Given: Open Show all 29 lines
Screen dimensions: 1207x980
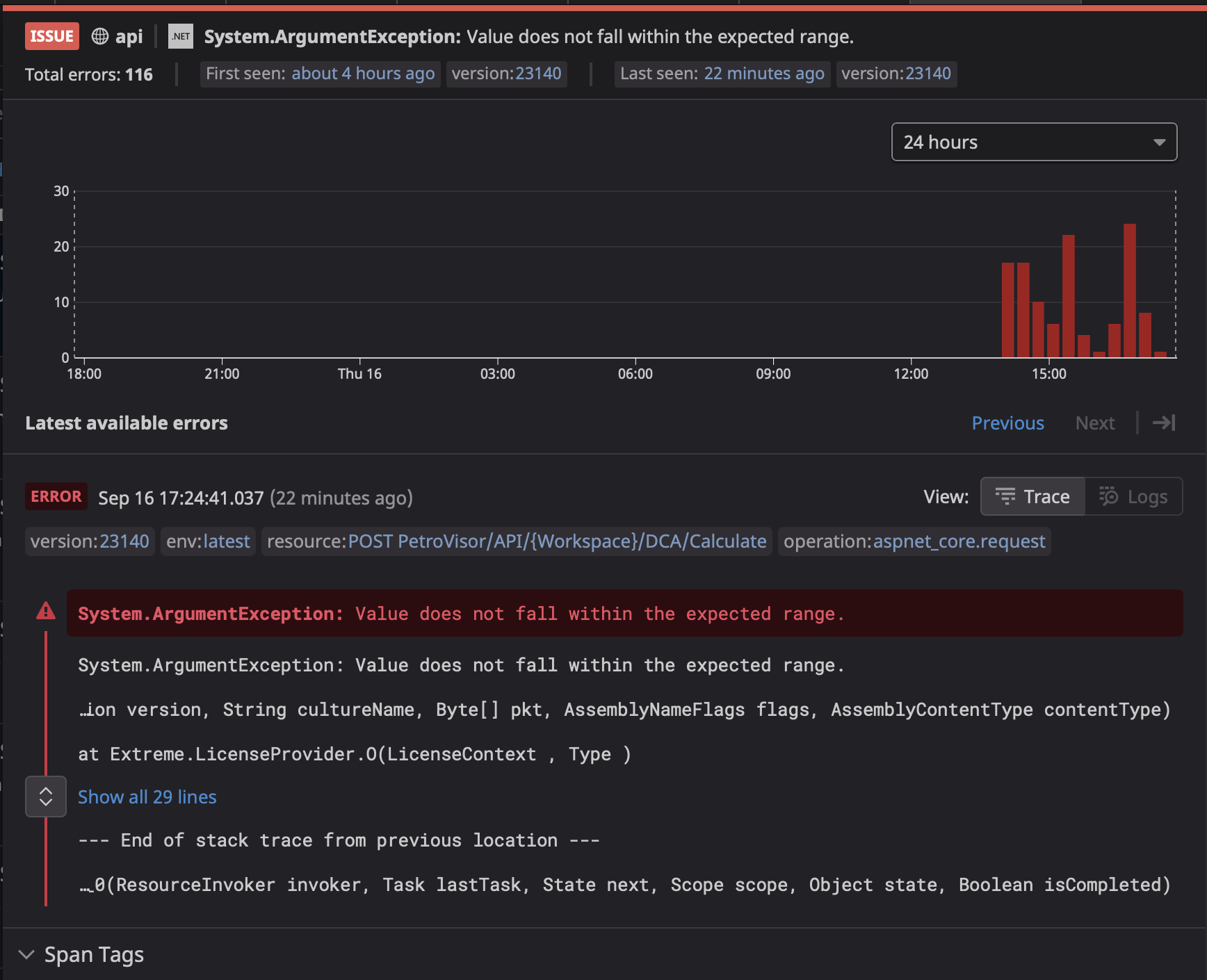Looking at the screenshot, I should tap(147, 797).
